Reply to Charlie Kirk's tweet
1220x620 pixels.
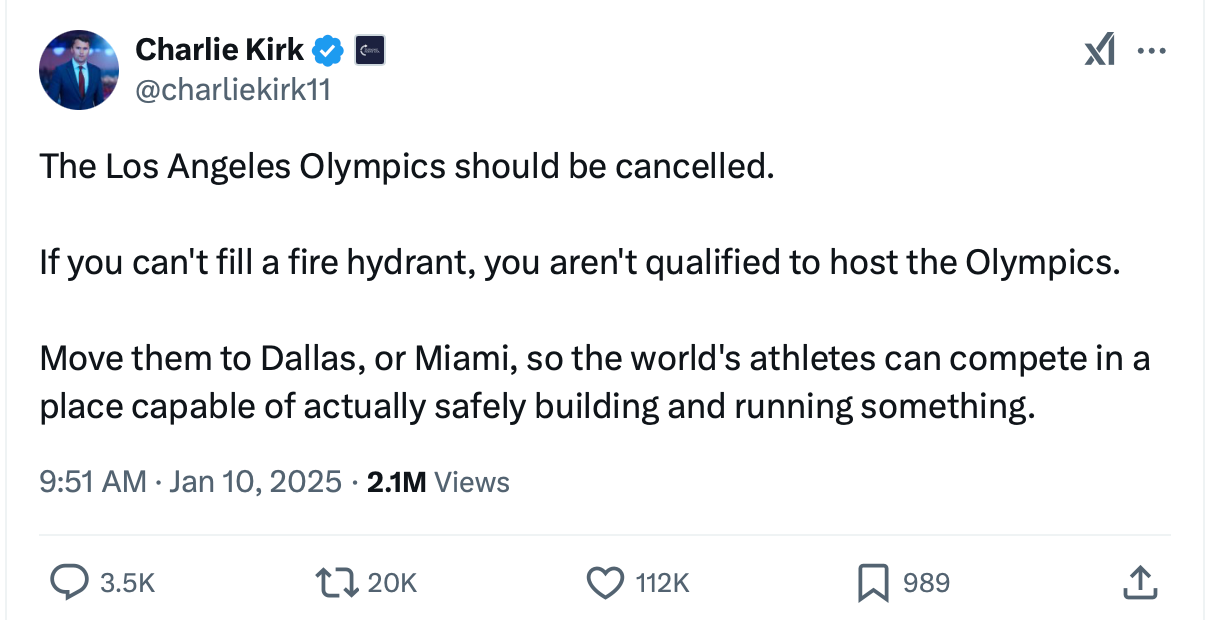tap(70, 582)
